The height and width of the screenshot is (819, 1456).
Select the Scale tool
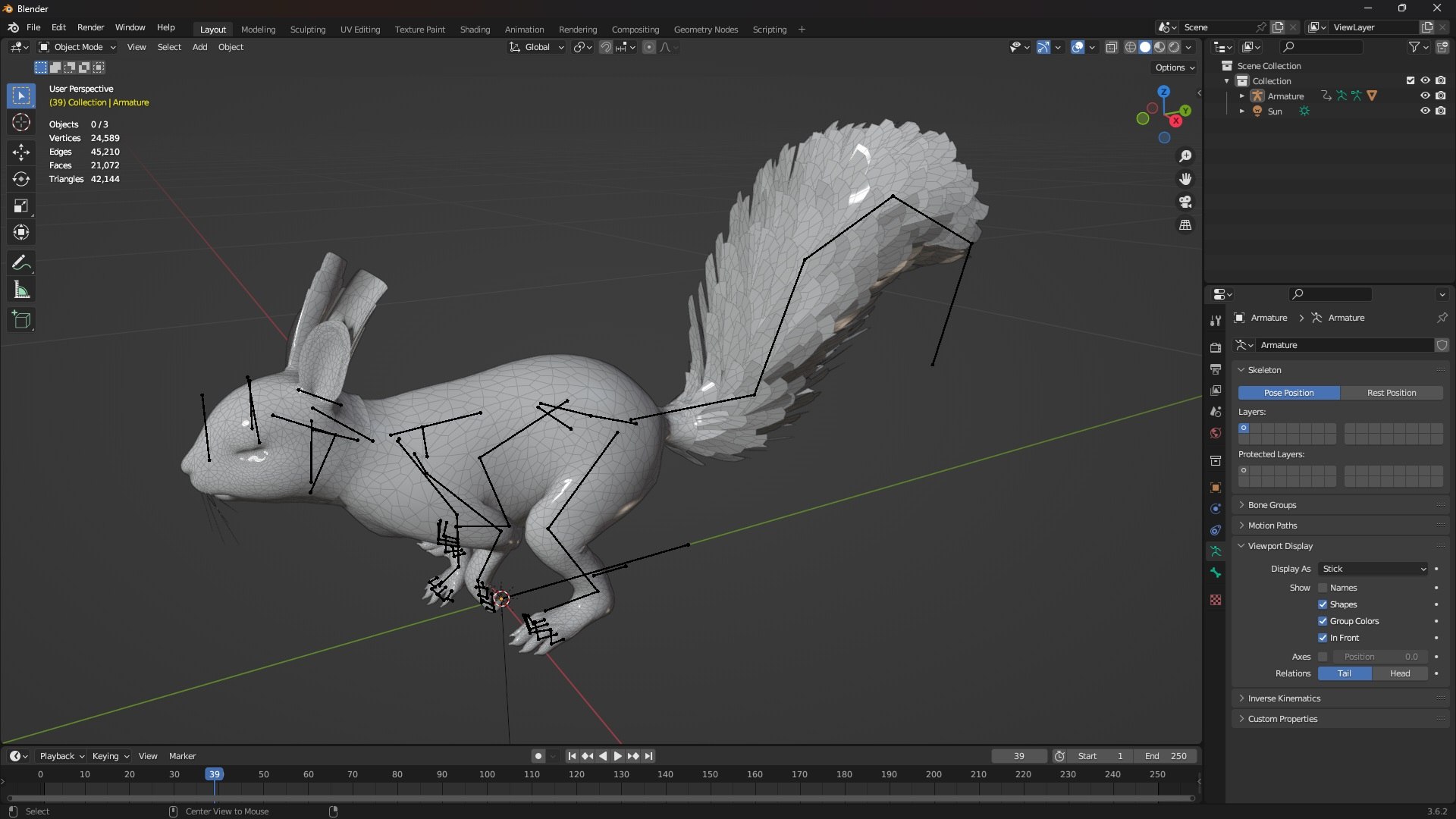(x=21, y=206)
